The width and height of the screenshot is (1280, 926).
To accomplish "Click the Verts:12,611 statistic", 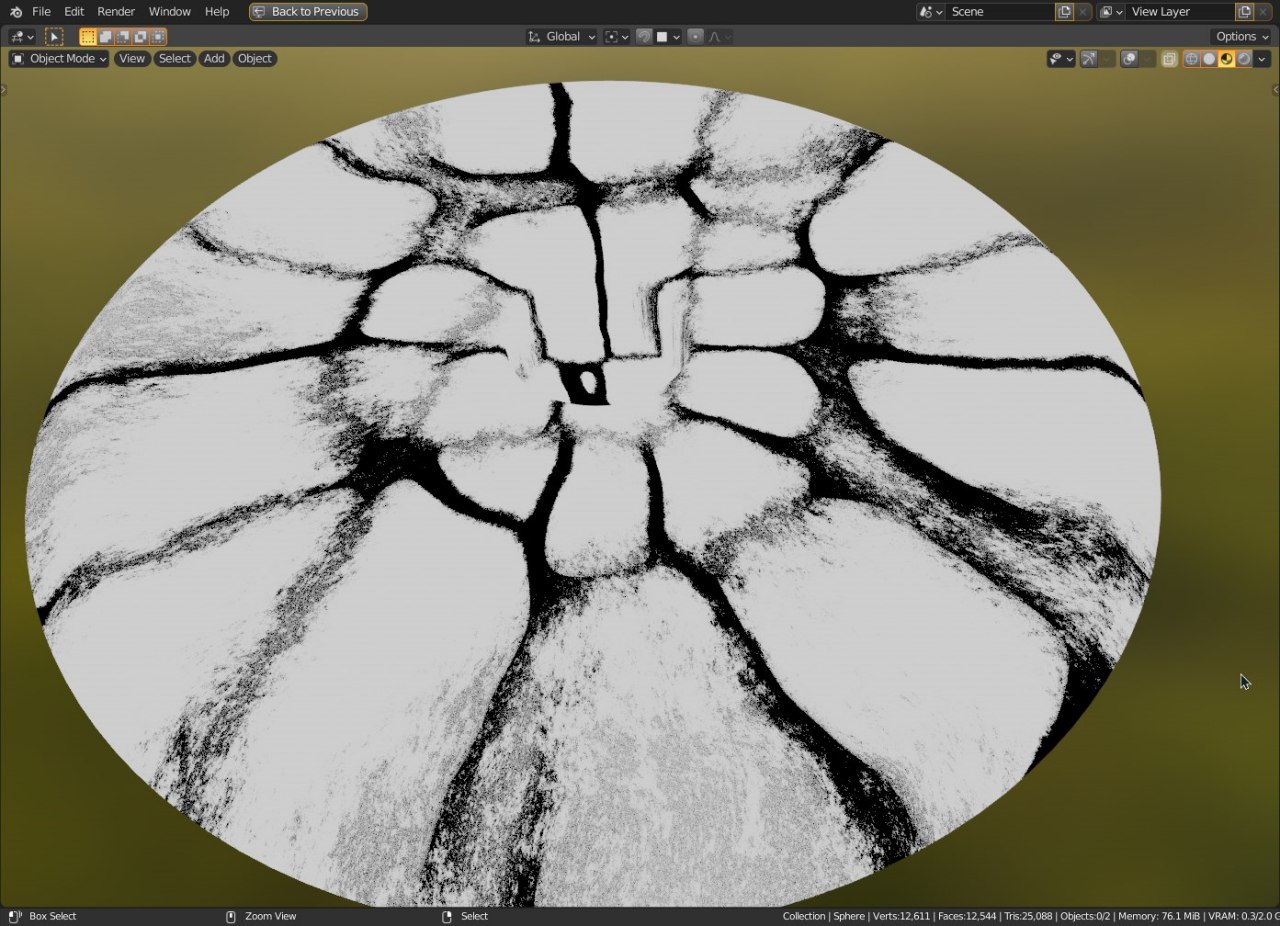I will point(901,916).
